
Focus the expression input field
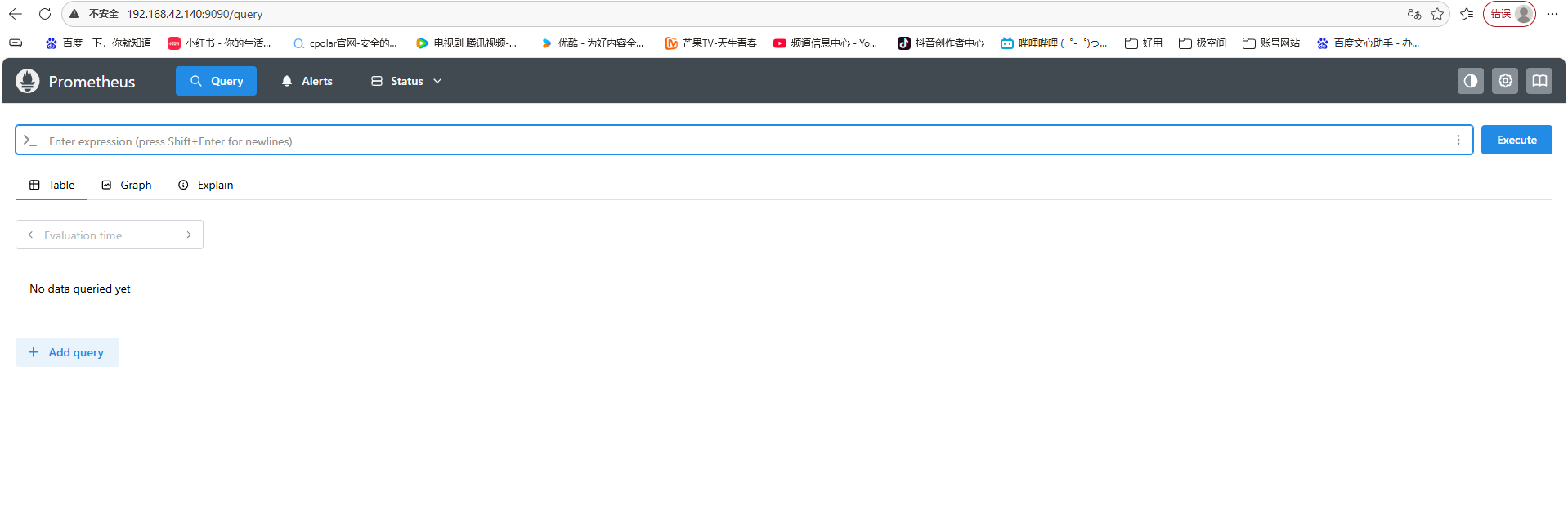[x=736, y=141]
